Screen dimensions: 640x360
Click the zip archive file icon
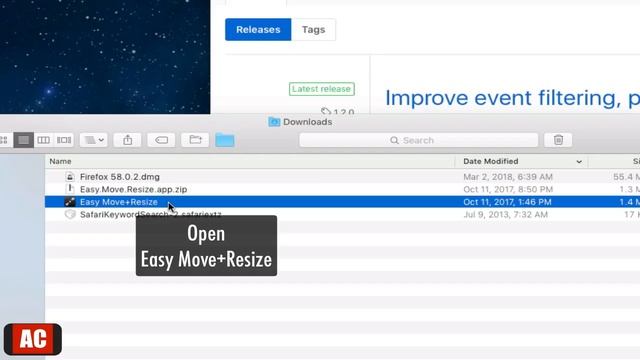[x=70, y=189]
